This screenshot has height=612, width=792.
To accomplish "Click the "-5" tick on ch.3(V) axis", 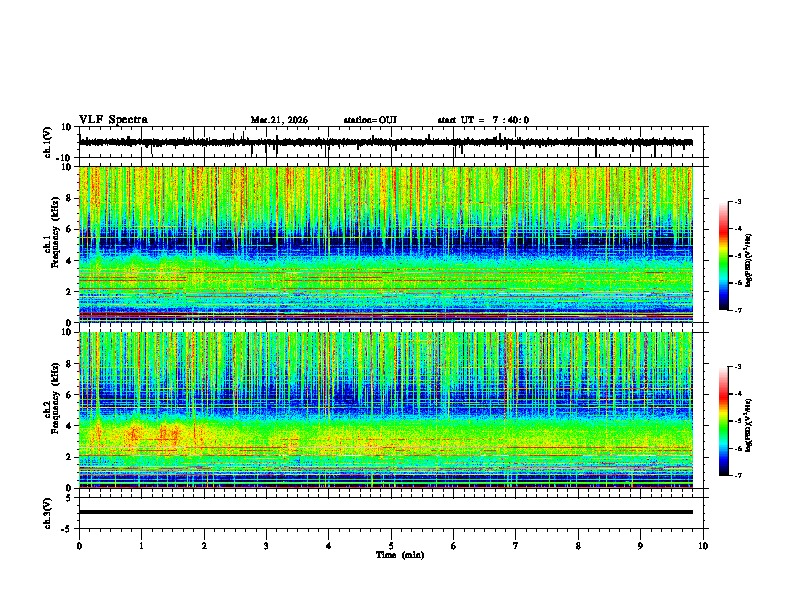I will tap(67, 529).
